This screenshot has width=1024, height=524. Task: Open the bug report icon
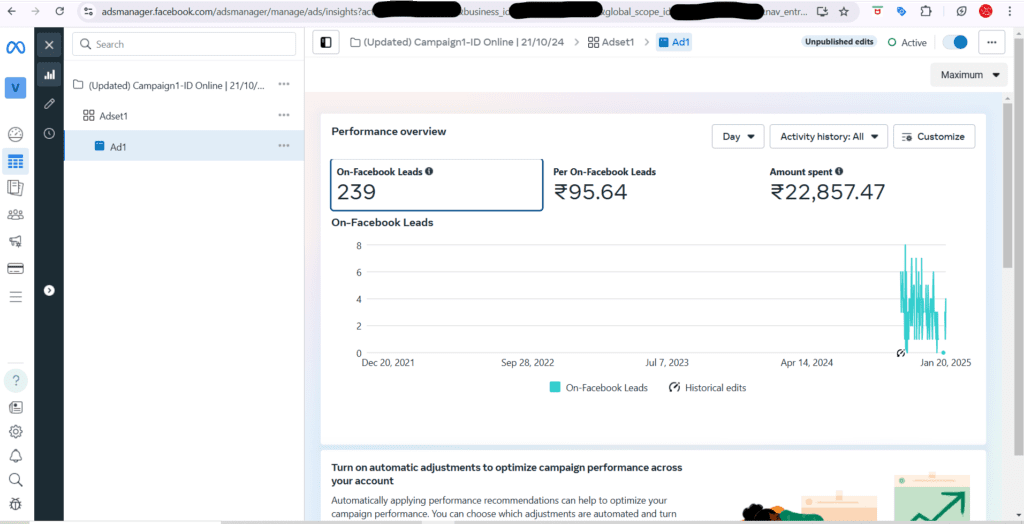(x=16, y=503)
